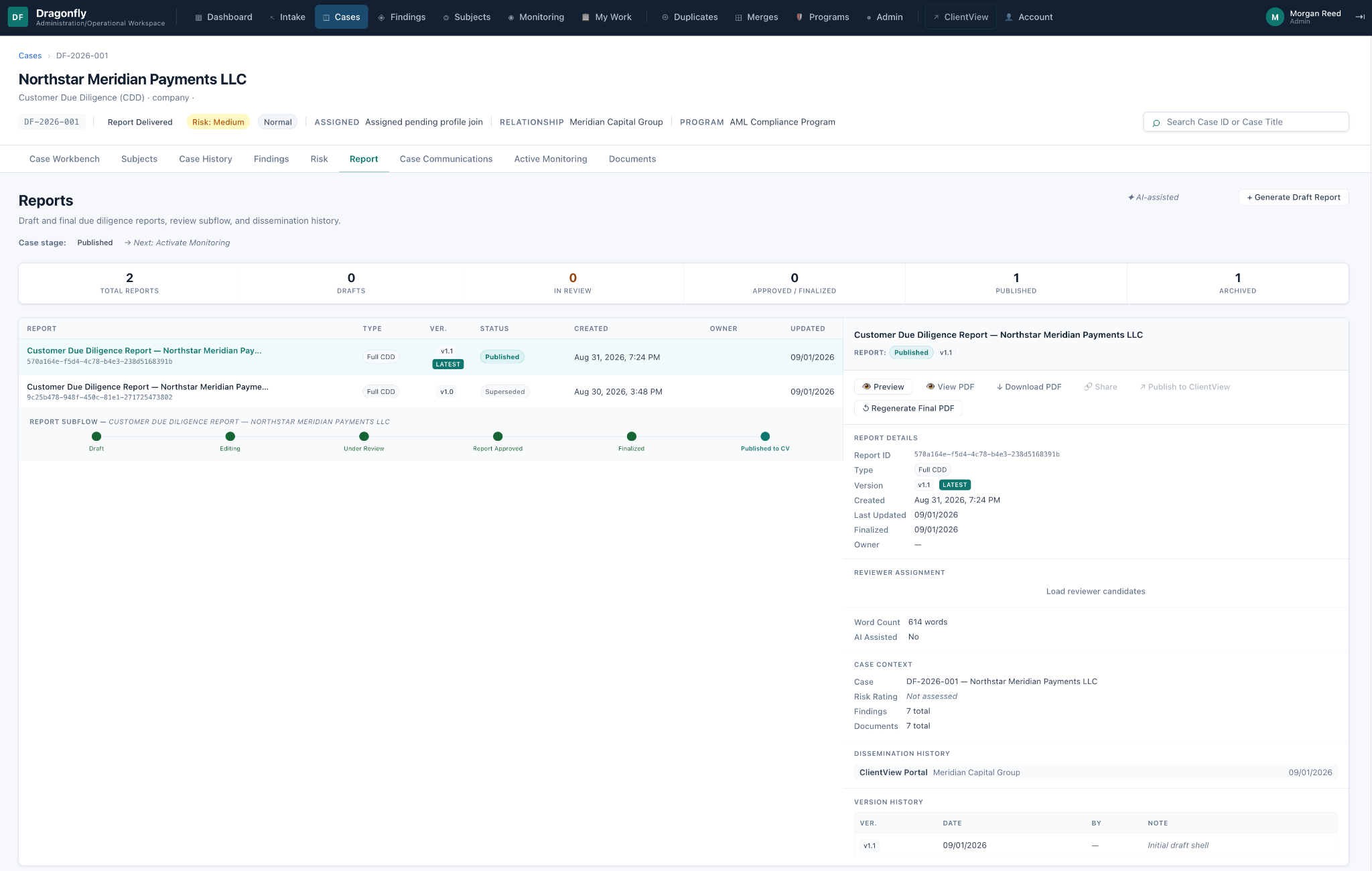Click Regenerate Final PDF button
The height and width of the screenshot is (871, 1372).
pyautogui.click(x=908, y=408)
